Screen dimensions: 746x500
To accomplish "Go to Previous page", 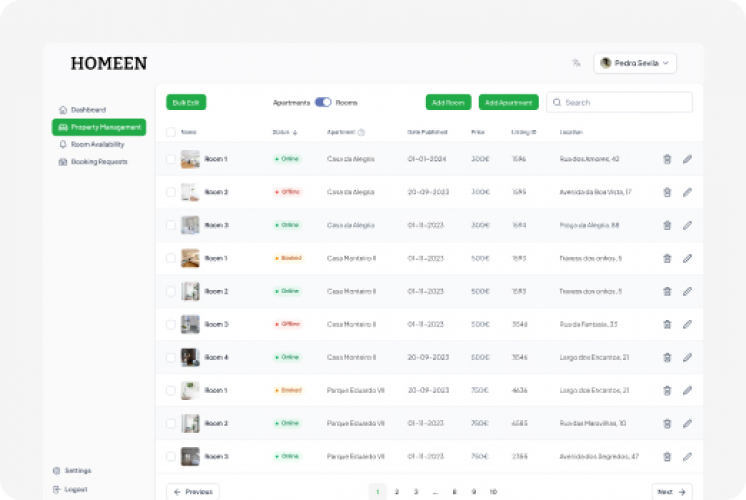I will [x=193, y=491].
